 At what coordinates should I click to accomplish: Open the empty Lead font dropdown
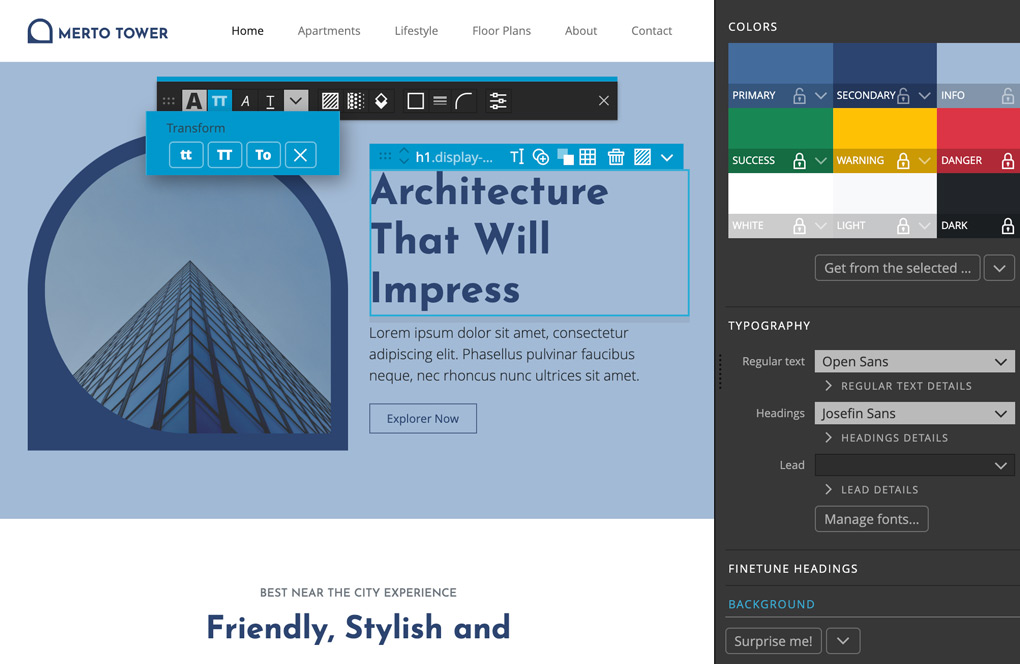pyautogui.click(x=914, y=466)
